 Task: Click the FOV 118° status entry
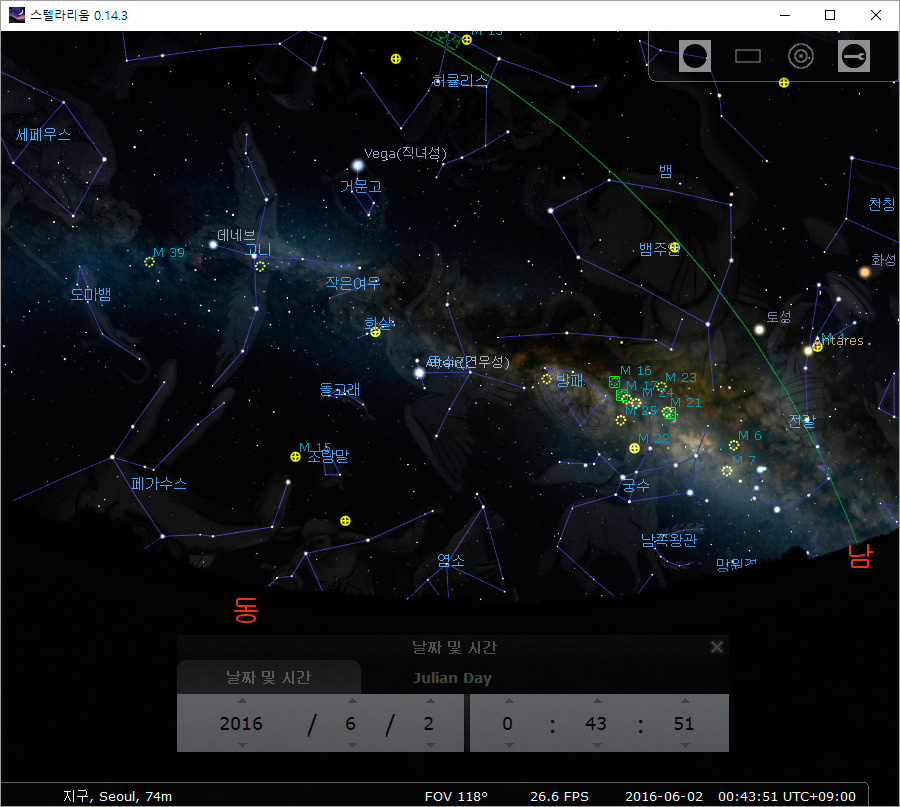pyautogui.click(x=456, y=796)
